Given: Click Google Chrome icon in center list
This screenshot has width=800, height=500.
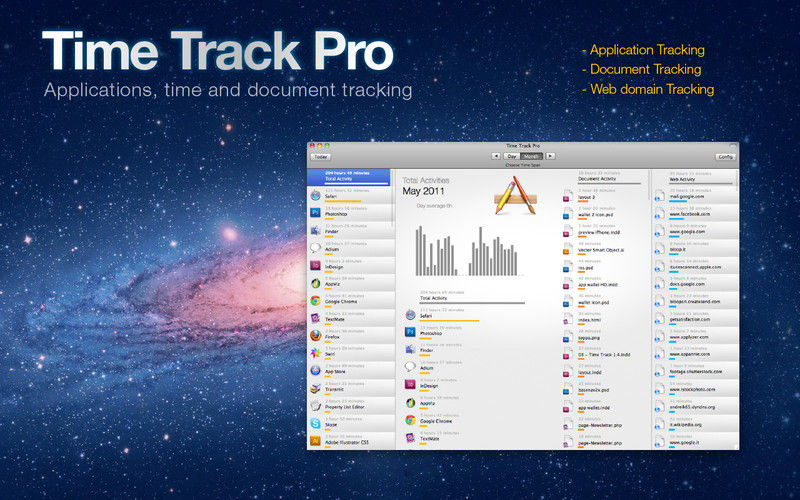Looking at the screenshot, I should pyautogui.click(x=410, y=420).
